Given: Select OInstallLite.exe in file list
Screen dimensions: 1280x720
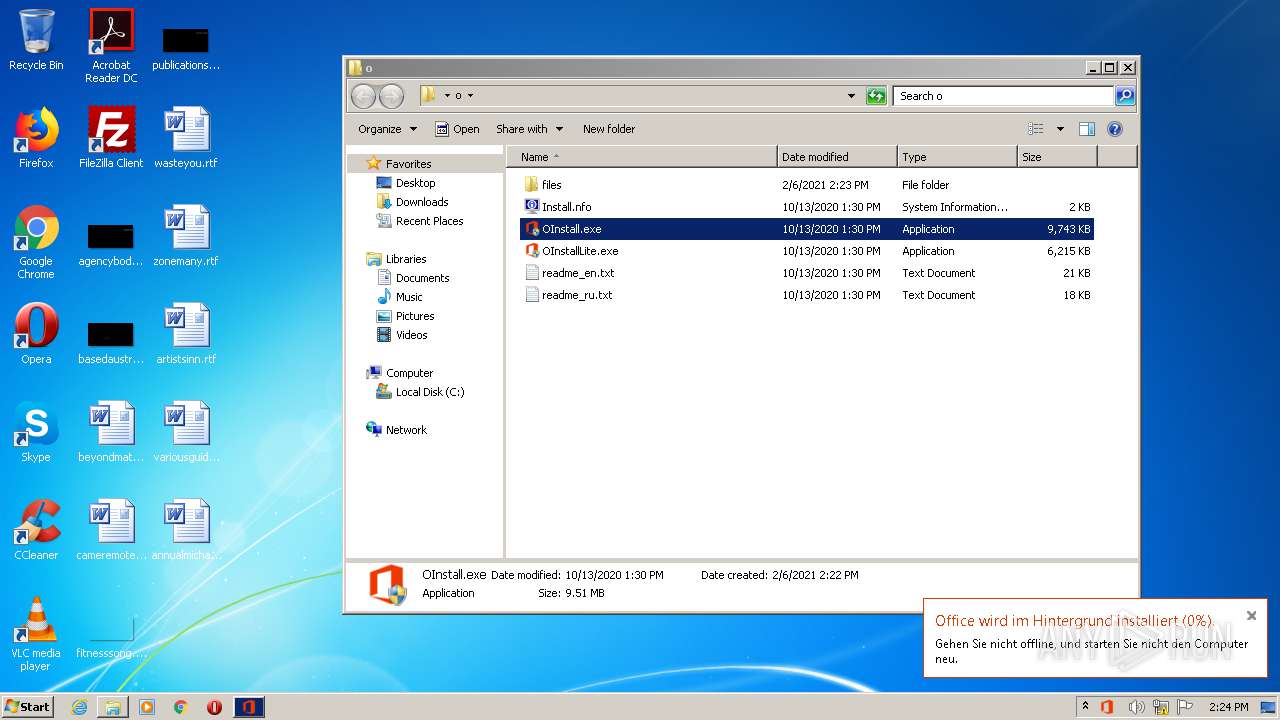Looking at the screenshot, I should 807,251.
